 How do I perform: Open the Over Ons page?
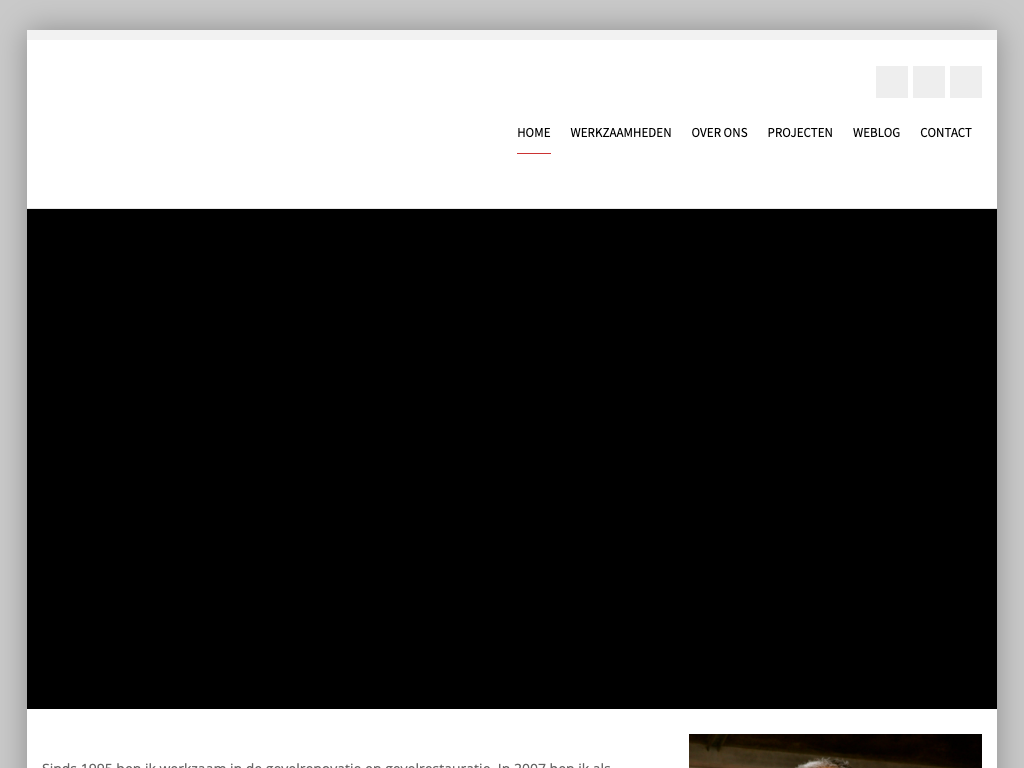719,133
